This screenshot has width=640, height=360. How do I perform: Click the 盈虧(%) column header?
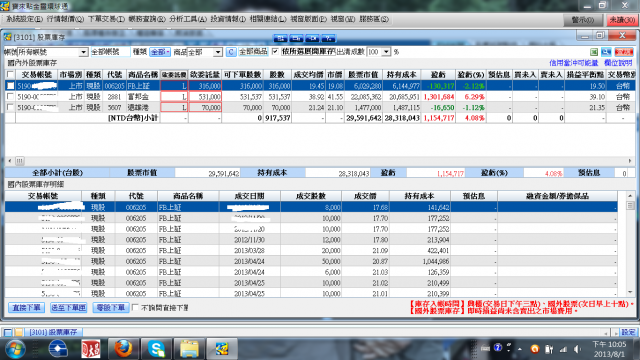[x=471, y=75]
